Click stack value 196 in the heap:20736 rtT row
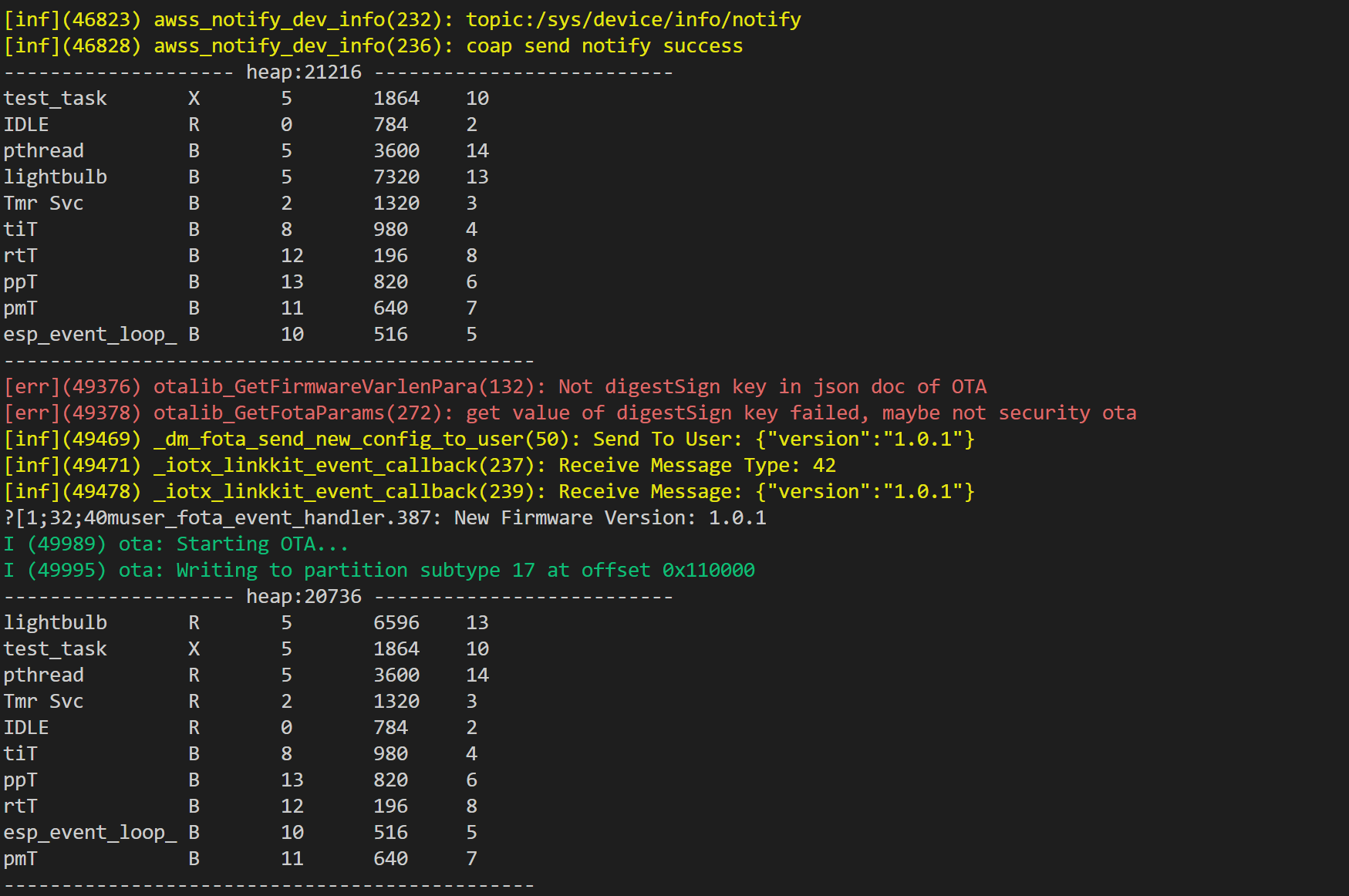Viewport: 1349px width, 896px height. coord(391,807)
